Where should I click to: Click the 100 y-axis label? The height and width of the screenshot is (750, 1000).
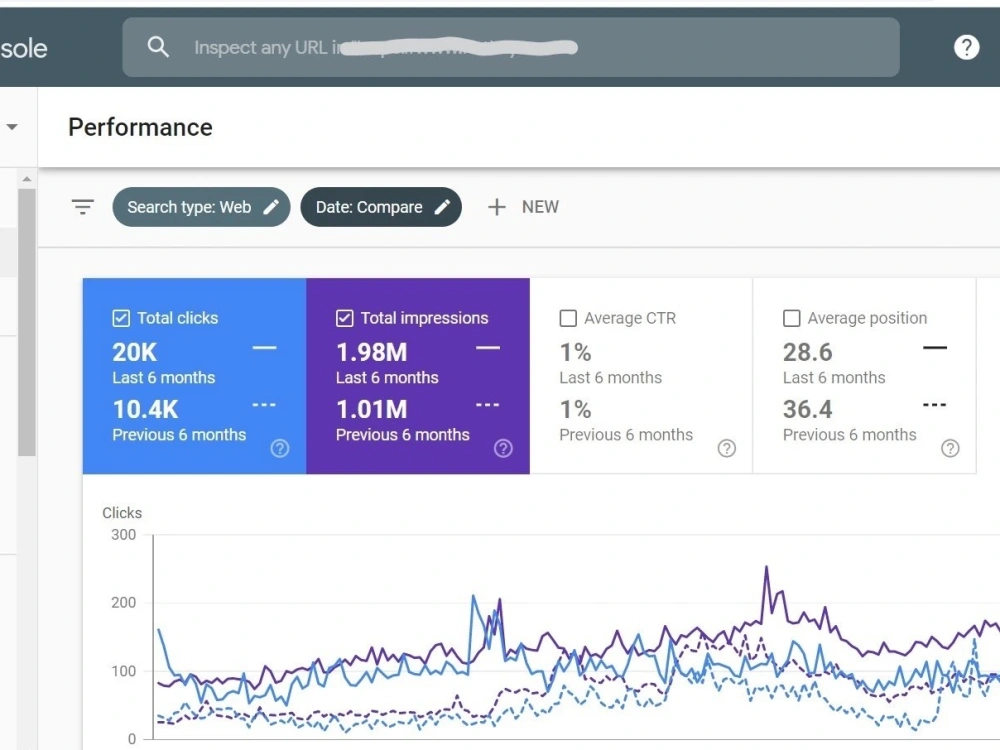pyautogui.click(x=124, y=671)
